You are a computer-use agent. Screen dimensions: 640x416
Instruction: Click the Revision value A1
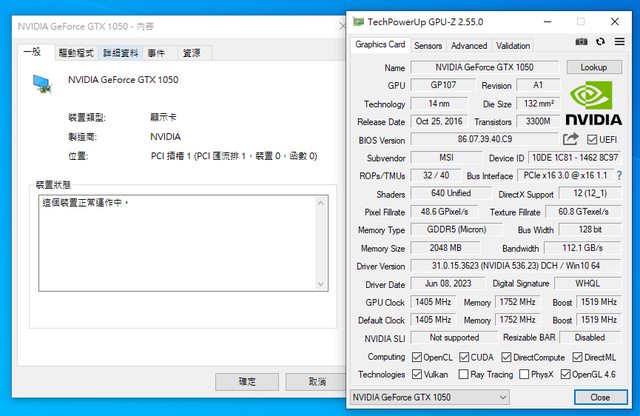click(x=538, y=85)
